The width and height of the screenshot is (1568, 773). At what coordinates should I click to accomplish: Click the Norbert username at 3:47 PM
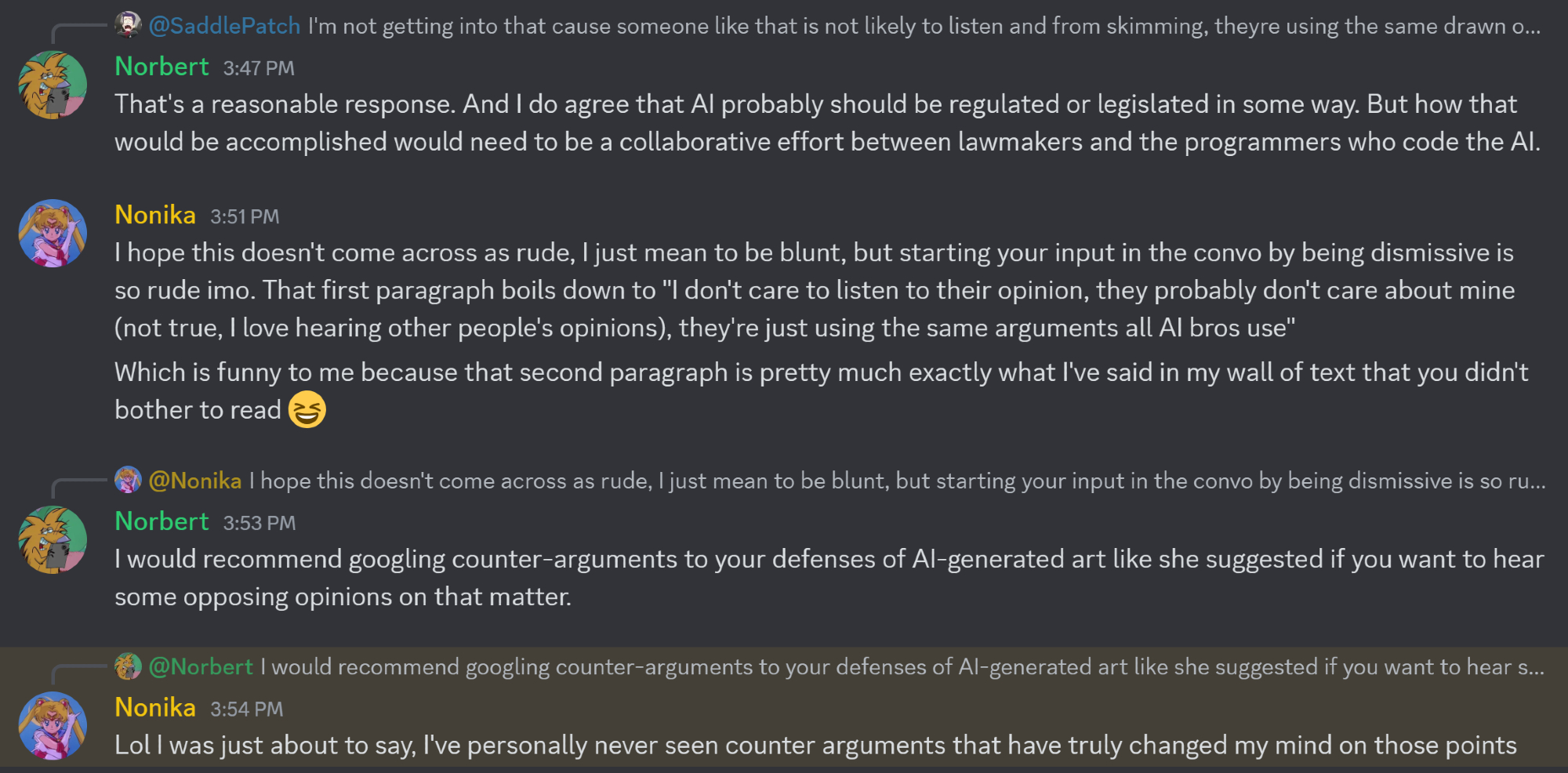(162, 67)
